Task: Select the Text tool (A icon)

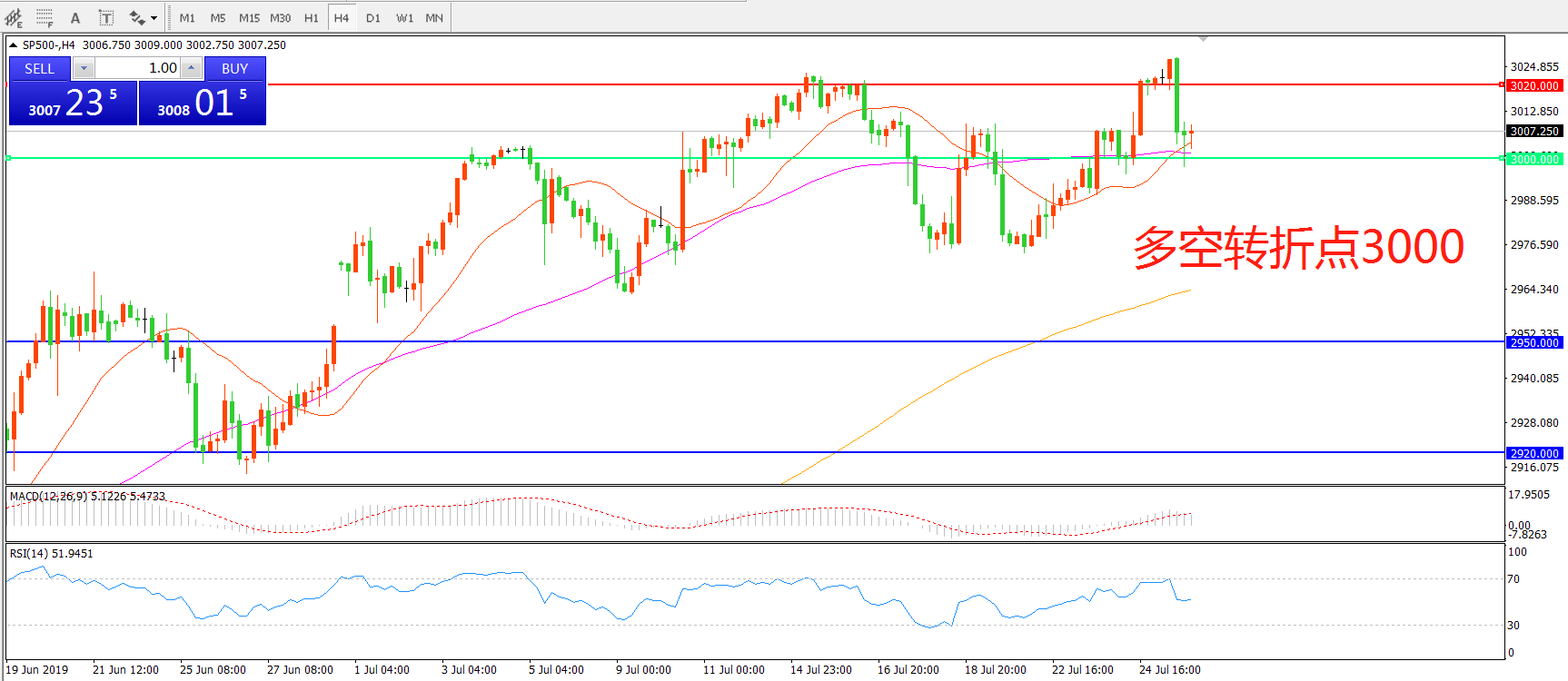Action: click(x=75, y=17)
